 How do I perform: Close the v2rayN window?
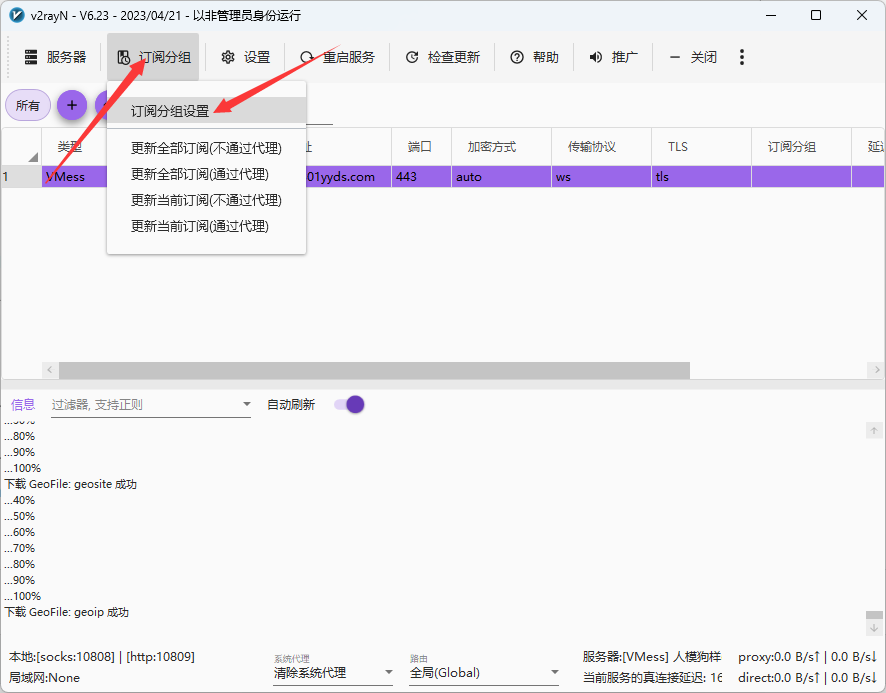click(862, 15)
